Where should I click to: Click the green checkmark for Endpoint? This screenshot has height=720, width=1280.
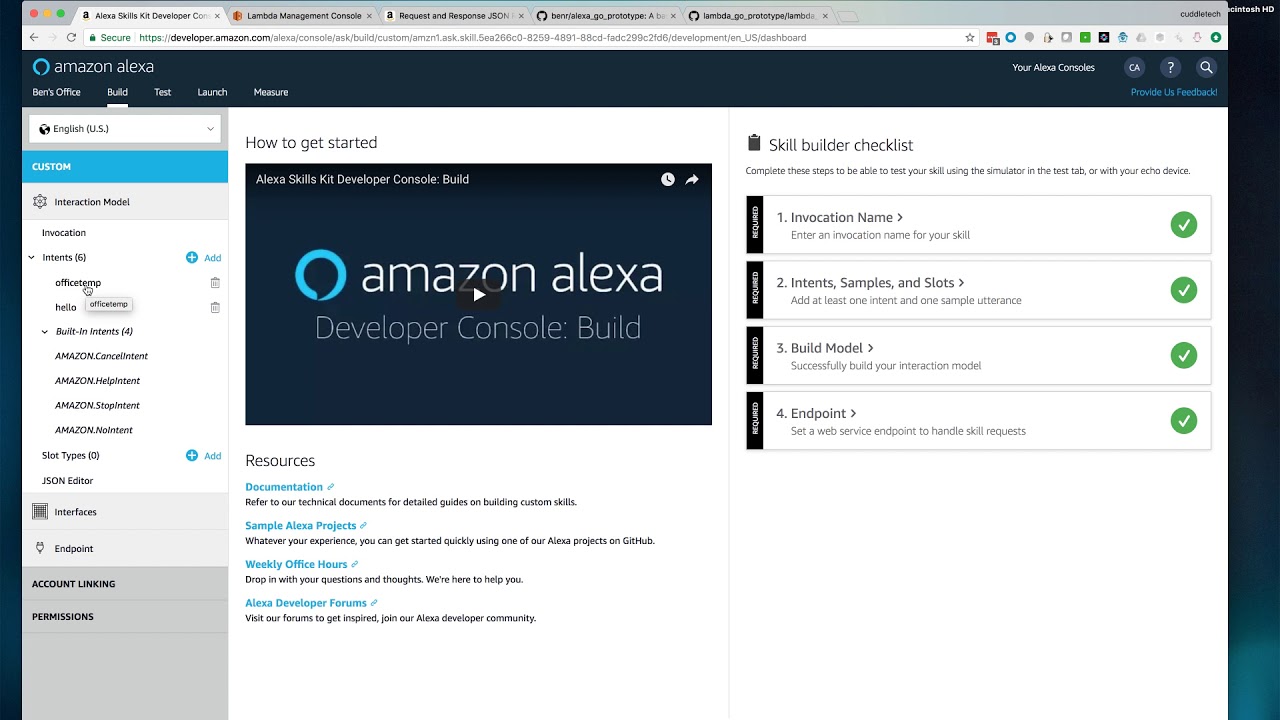click(x=1184, y=420)
